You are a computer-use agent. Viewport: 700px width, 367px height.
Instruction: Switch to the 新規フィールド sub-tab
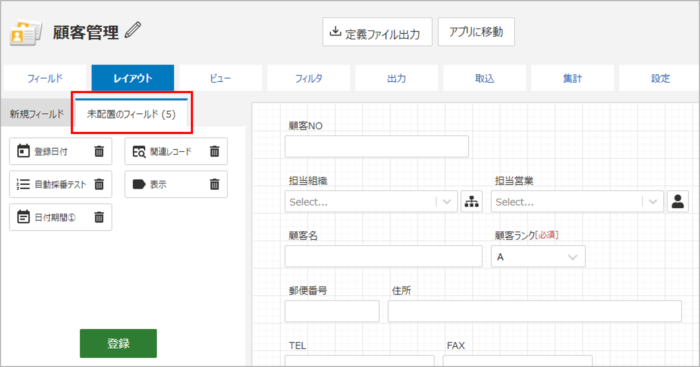click(x=37, y=114)
